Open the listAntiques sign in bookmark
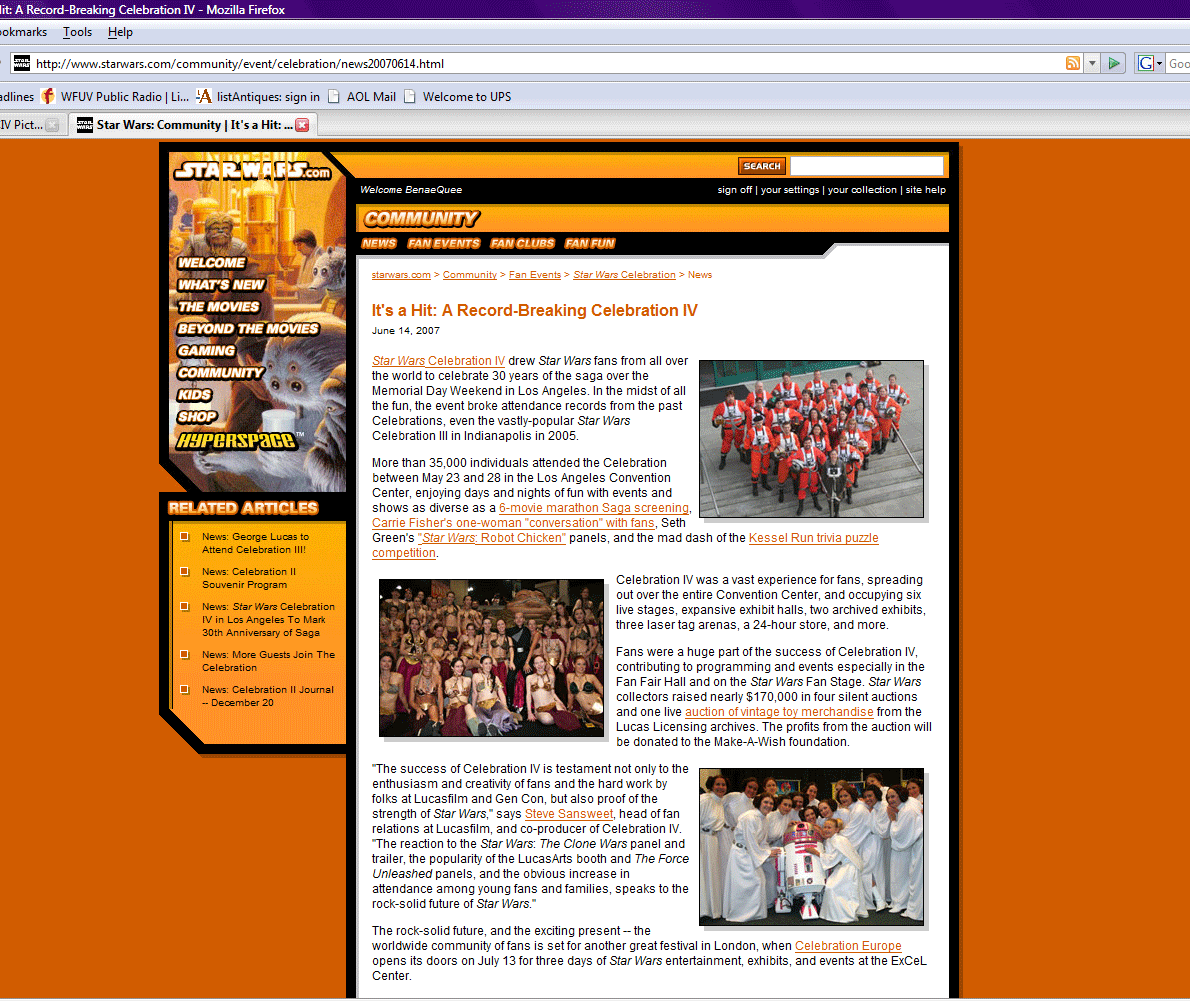1190x1001 pixels. click(x=258, y=96)
